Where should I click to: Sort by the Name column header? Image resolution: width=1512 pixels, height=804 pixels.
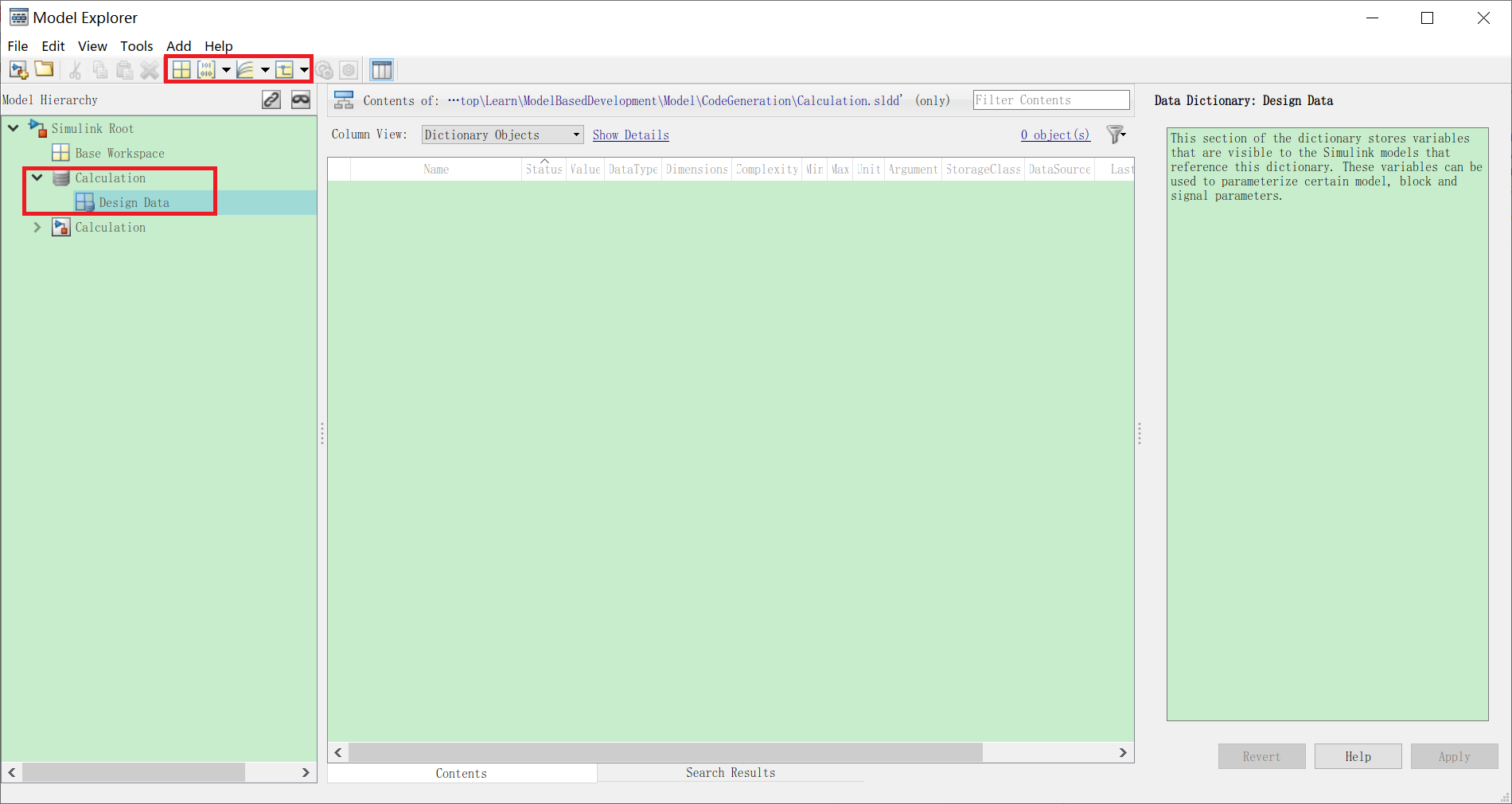click(x=436, y=169)
